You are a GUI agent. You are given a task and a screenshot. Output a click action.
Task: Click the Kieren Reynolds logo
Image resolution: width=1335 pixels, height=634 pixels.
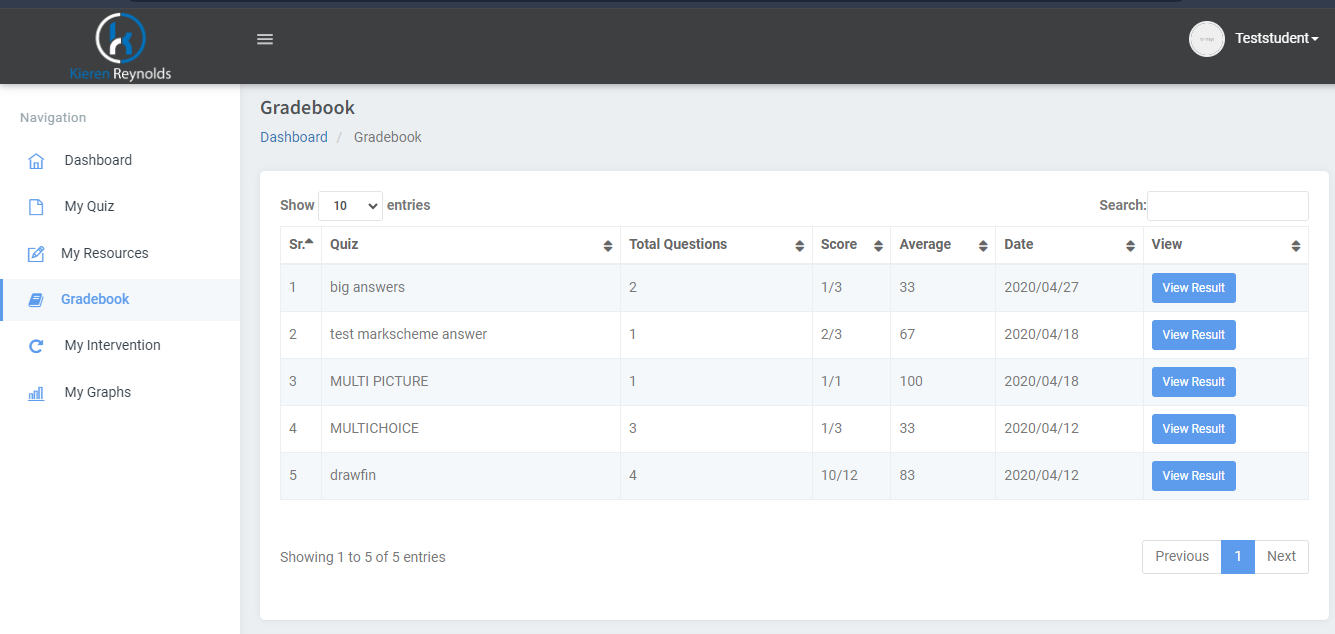120,46
